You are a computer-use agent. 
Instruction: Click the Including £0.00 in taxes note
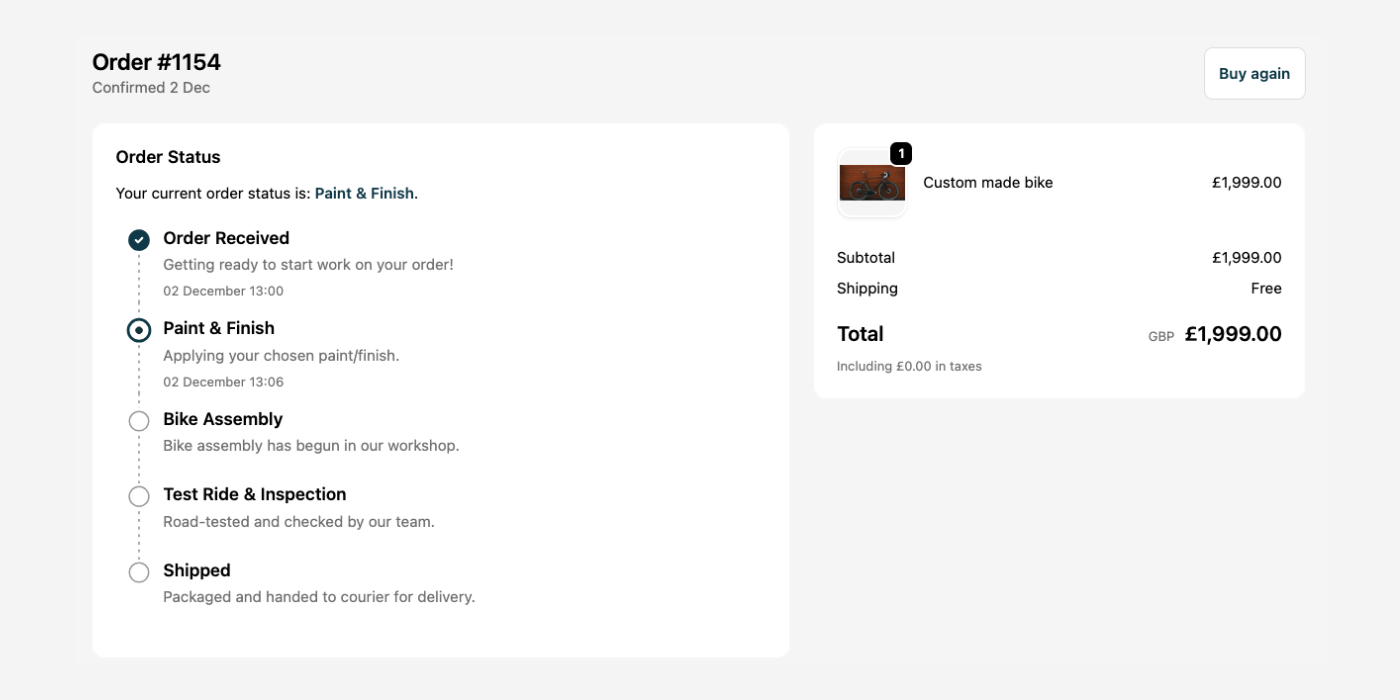909,365
